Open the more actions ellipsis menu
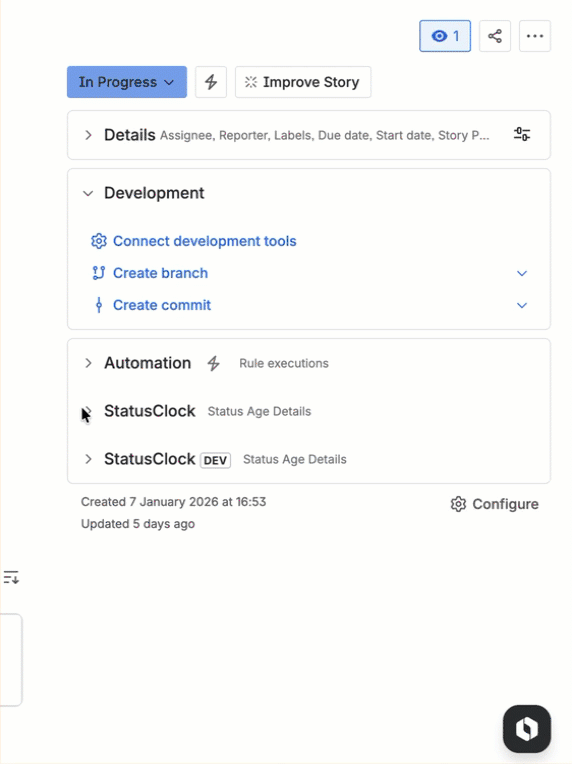The image size is (572, 764). click(x=534, y=36)
